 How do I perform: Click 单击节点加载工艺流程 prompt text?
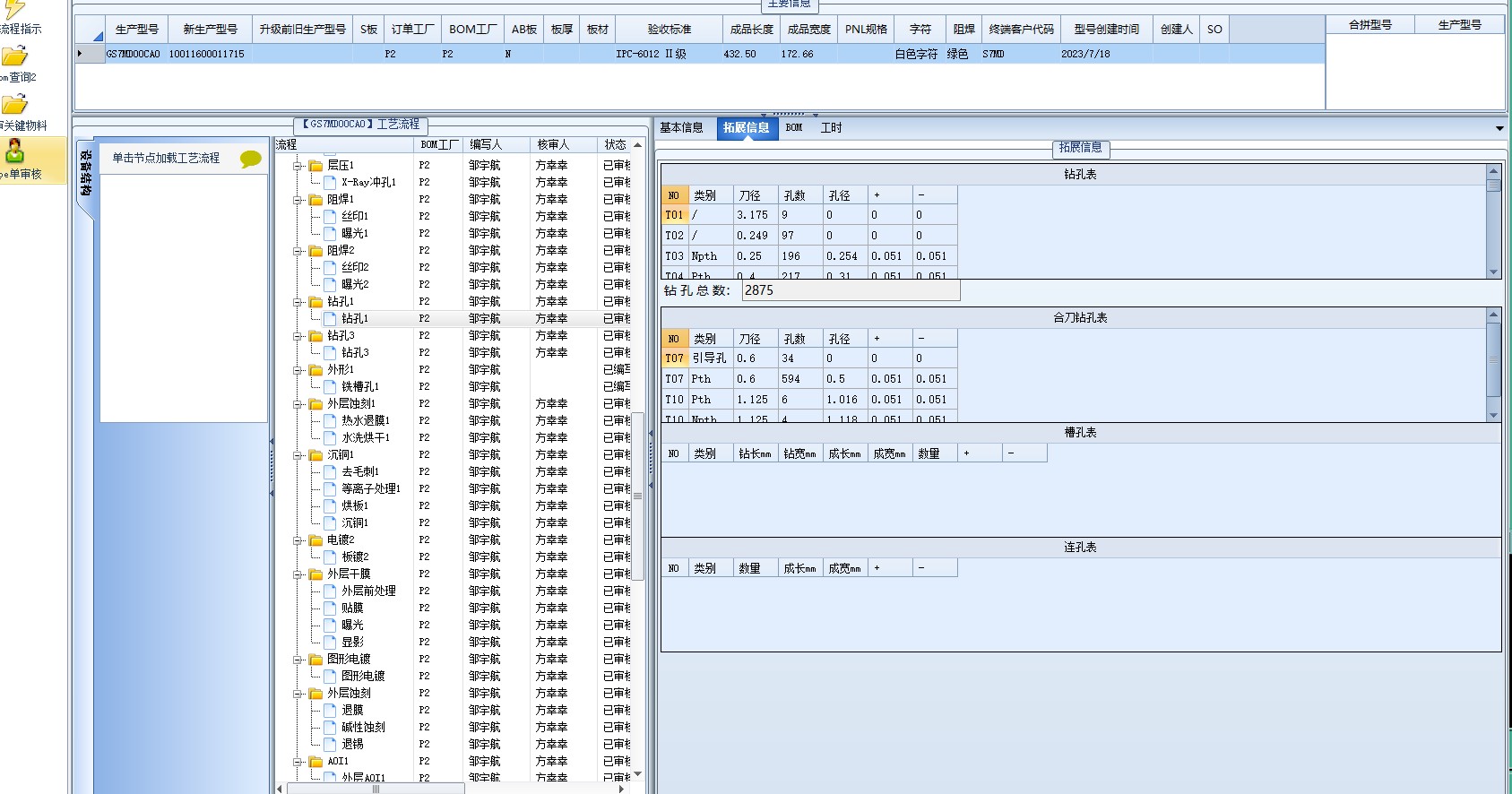click(x=166, y=159)
